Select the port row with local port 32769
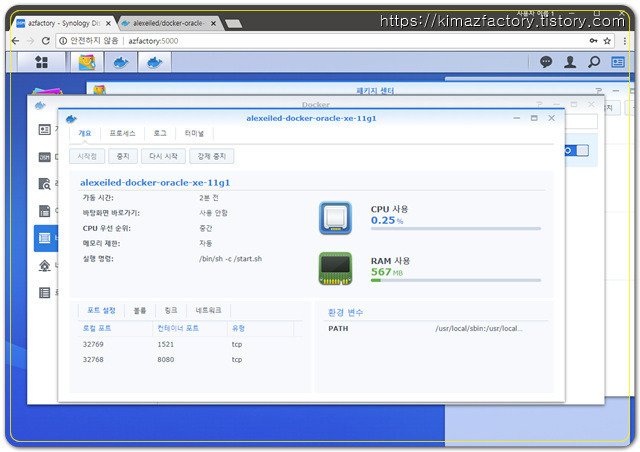Screen dimensions: 640x452 (x=190, y=344)
